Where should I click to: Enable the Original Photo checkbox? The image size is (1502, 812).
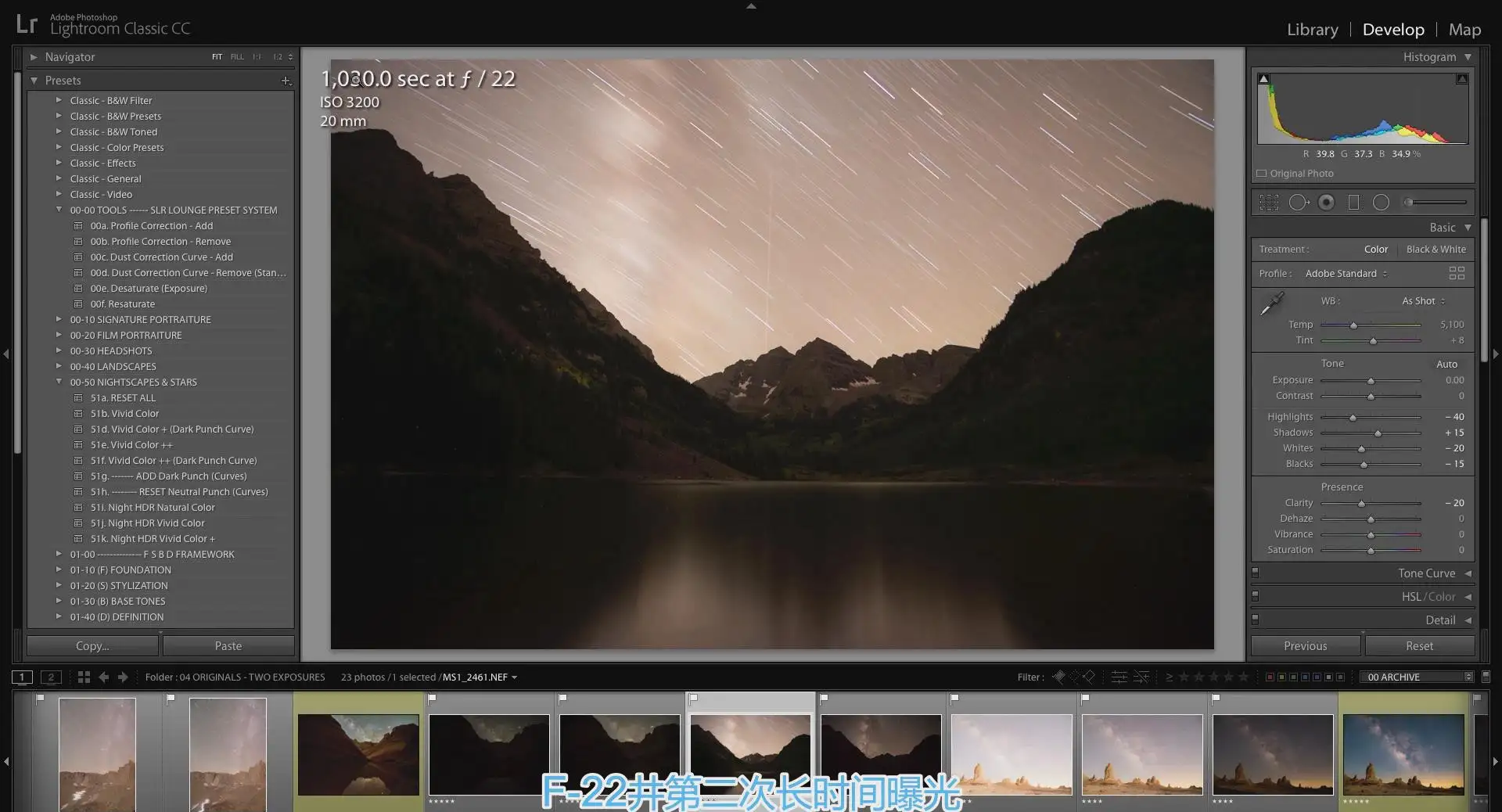click(1261, 174)
